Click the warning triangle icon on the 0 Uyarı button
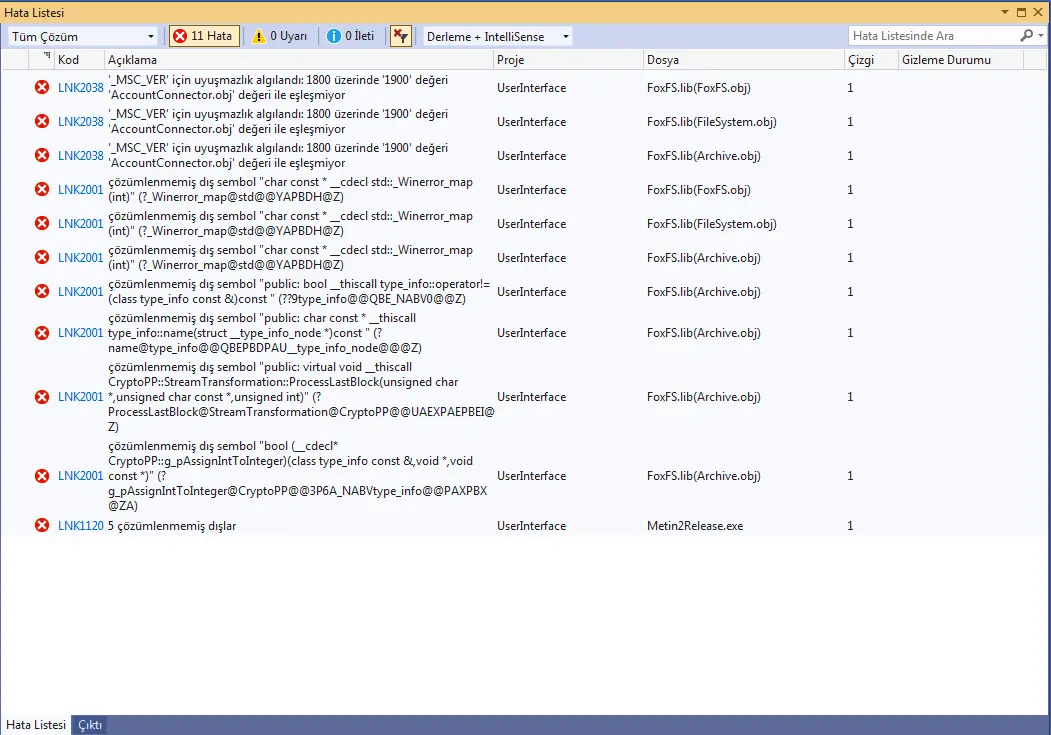The width and height of the screenshot is (1051, 735). (261, 35)
